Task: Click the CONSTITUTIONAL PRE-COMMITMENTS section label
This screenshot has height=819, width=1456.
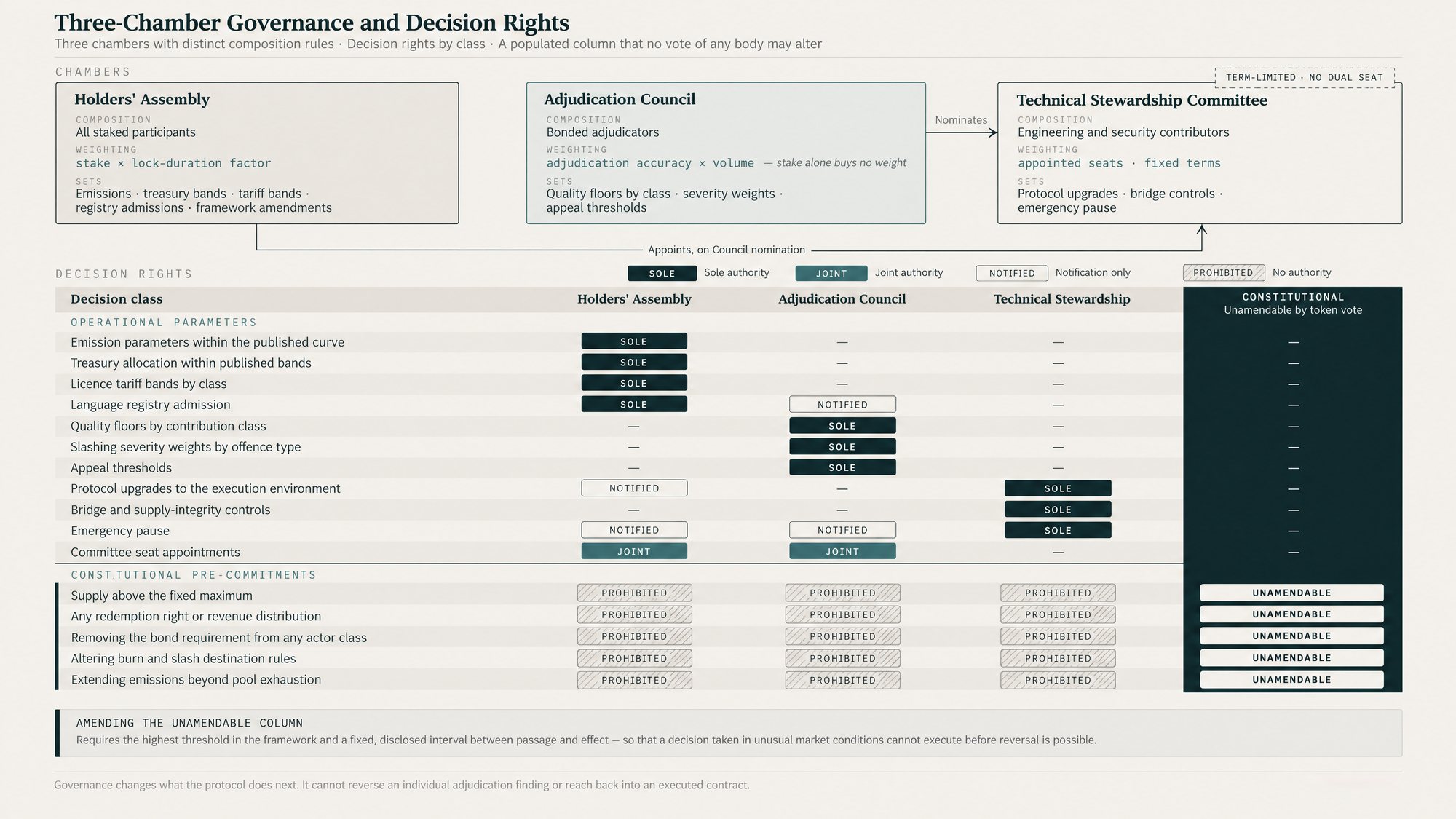Action: click(x=194, y=575)
